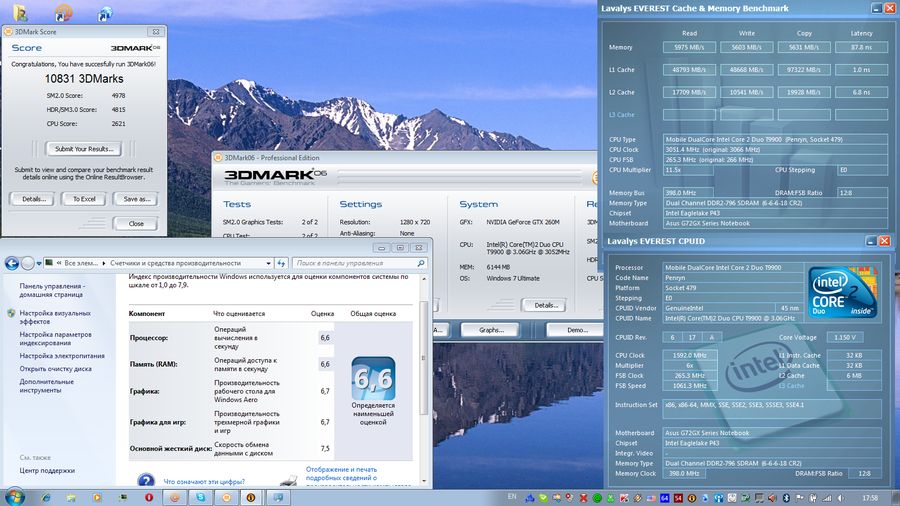Click the 'To Excel' button
Image resolution: width=900 pixels, height=506 pixels.
point(83,199)
